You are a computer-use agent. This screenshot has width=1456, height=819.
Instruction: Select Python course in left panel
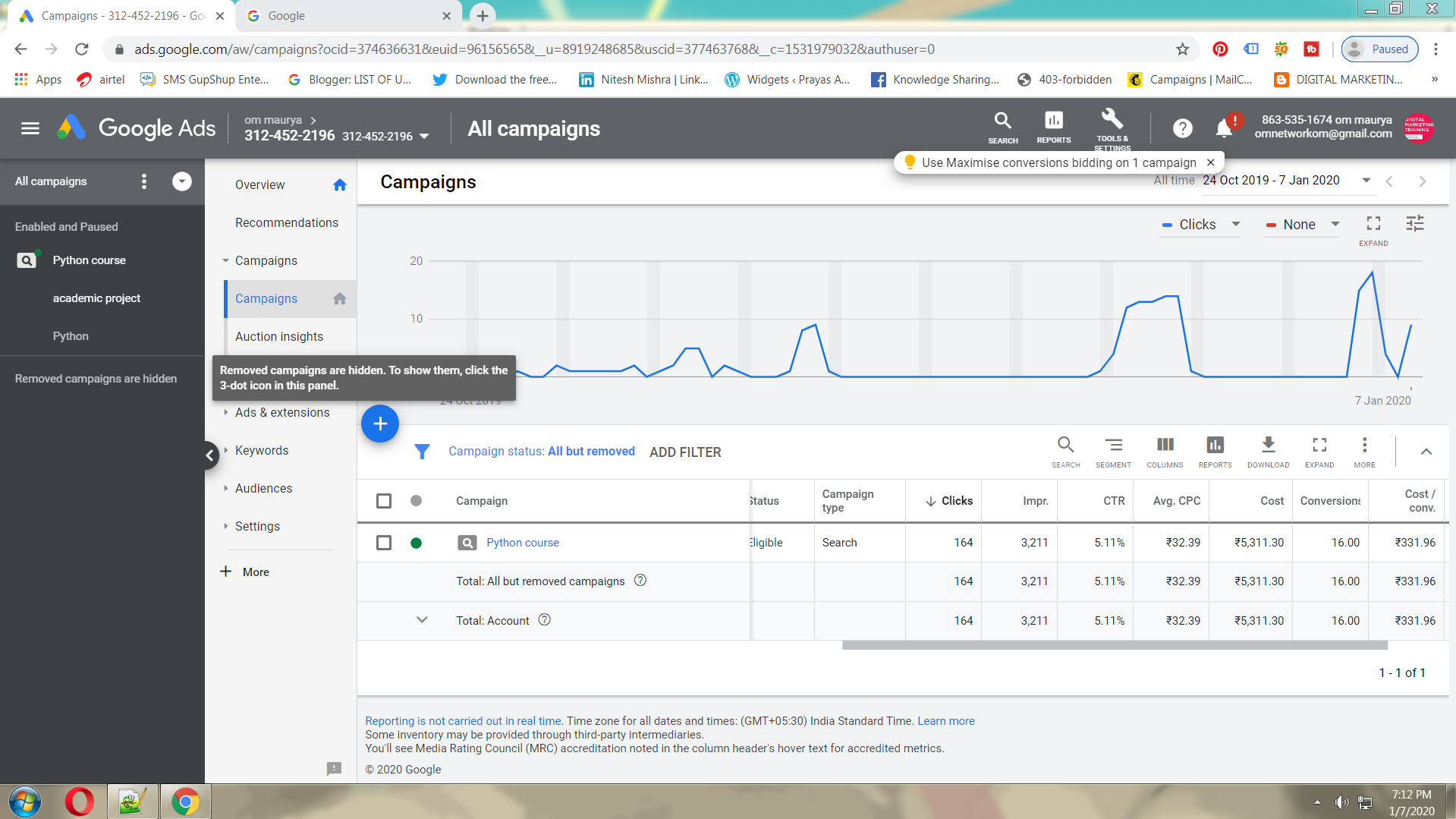click(x=90, y=260)
